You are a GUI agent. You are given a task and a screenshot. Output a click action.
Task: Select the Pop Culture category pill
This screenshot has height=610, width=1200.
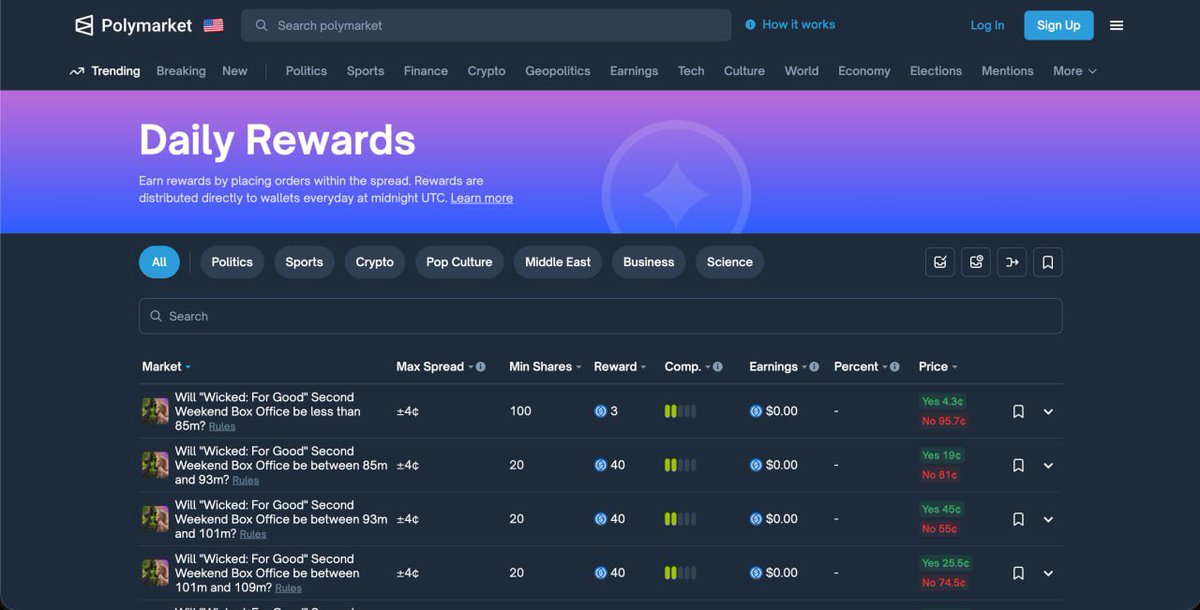point(459,262)
